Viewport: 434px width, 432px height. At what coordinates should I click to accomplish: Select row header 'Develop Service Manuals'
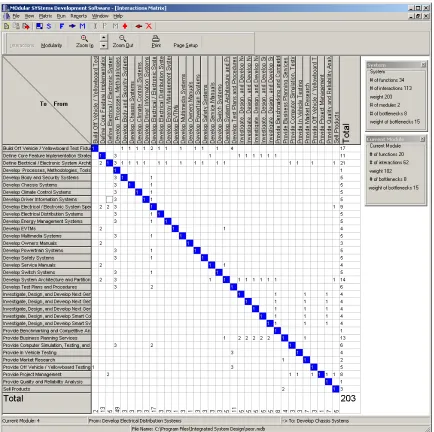pyautogui.click(x=47, y=265)
